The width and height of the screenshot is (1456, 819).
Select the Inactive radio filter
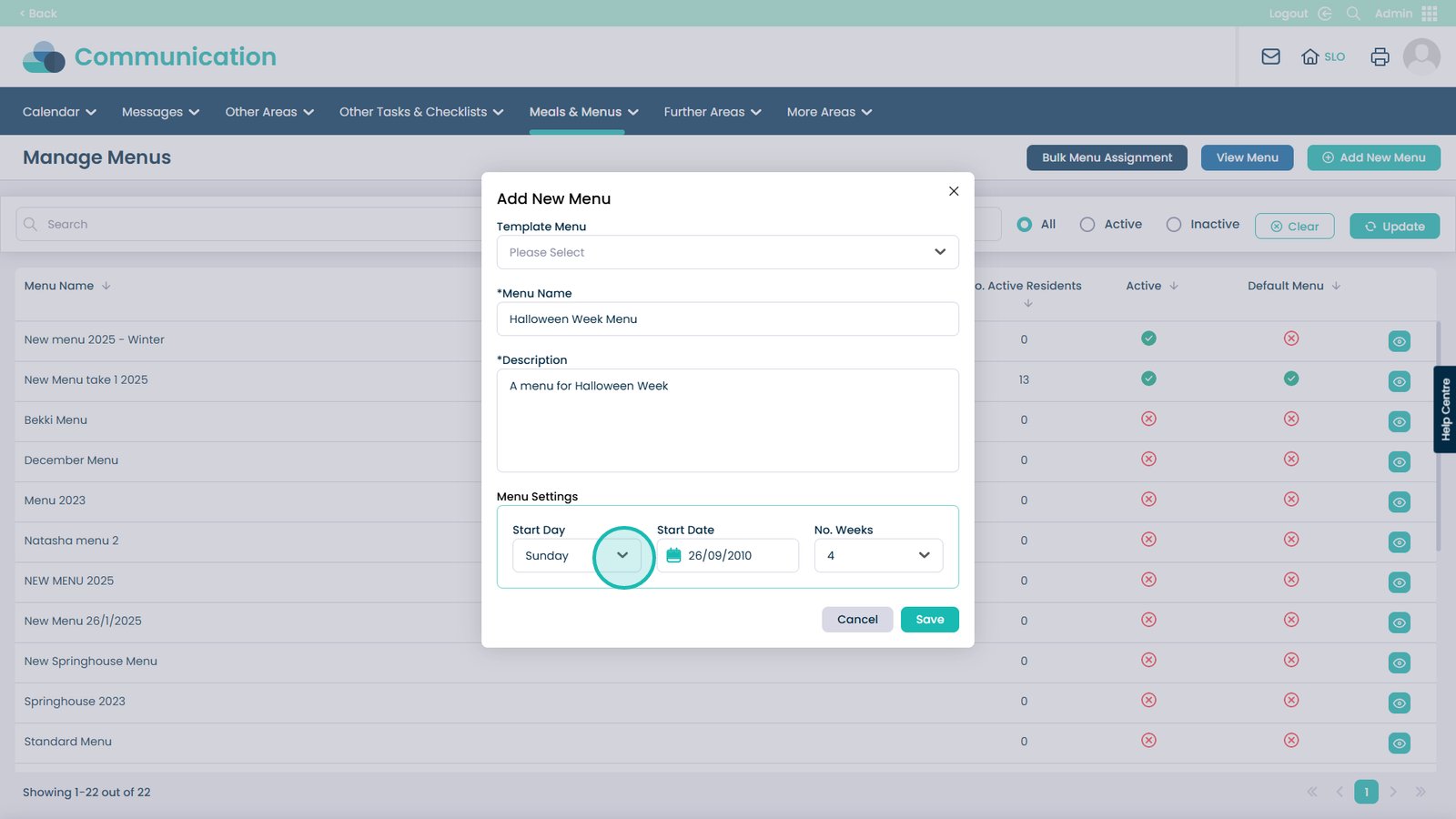click(x=1174, y=225)
